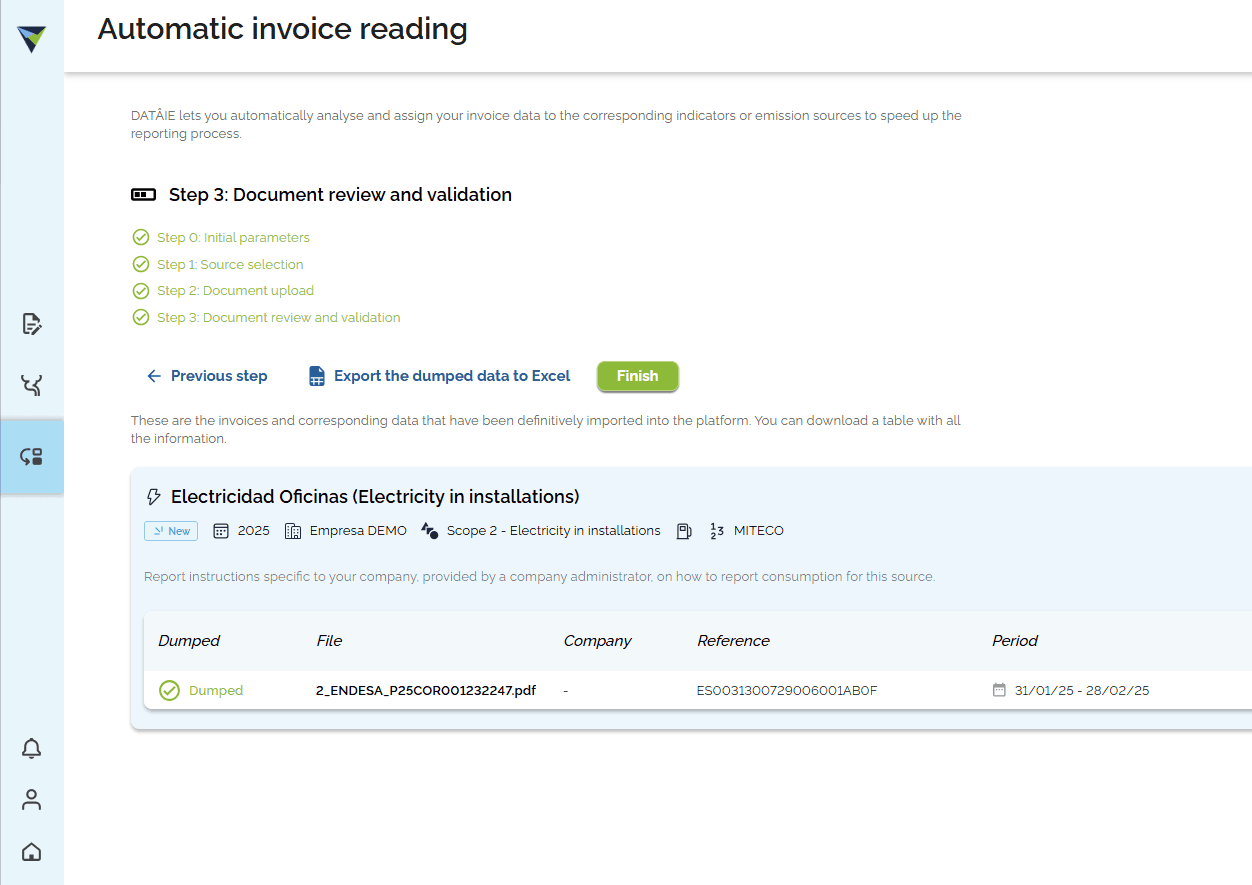Click the lightning bolt electricity source icon

pyautogui.click(x=154, y=497)
